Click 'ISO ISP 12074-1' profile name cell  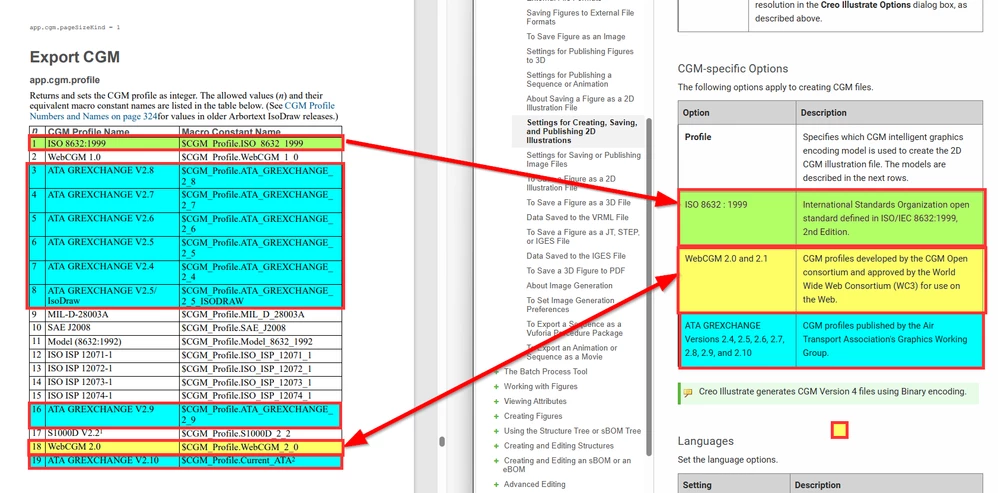(x=112, y=396)
